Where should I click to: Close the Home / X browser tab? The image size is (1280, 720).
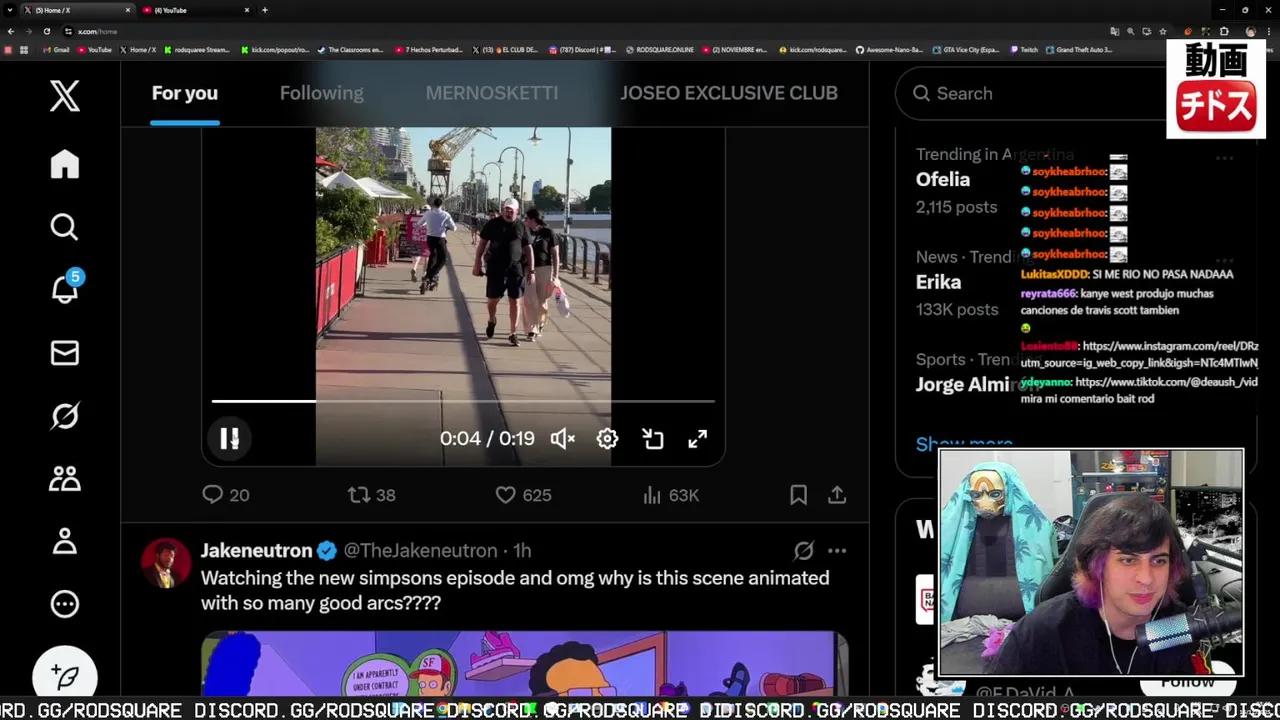tap(128, 10)
